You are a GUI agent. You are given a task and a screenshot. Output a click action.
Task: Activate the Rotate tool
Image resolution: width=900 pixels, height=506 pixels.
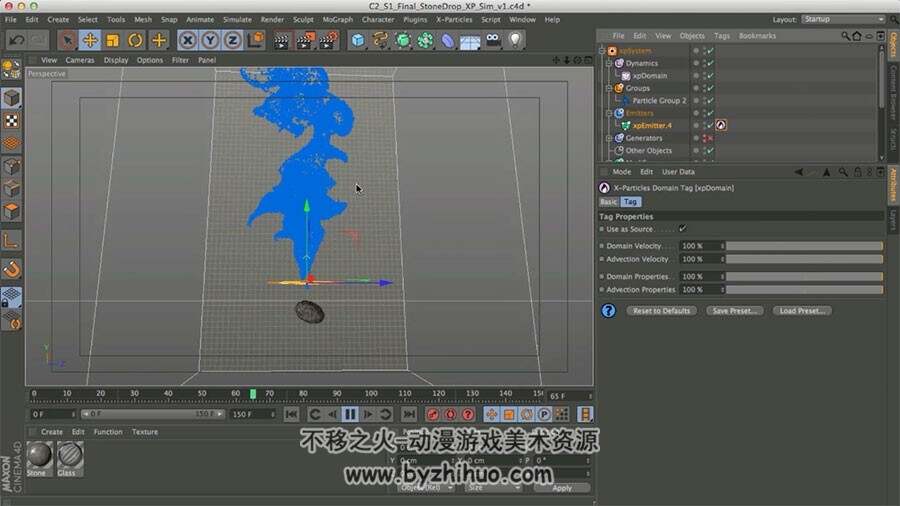135,40
